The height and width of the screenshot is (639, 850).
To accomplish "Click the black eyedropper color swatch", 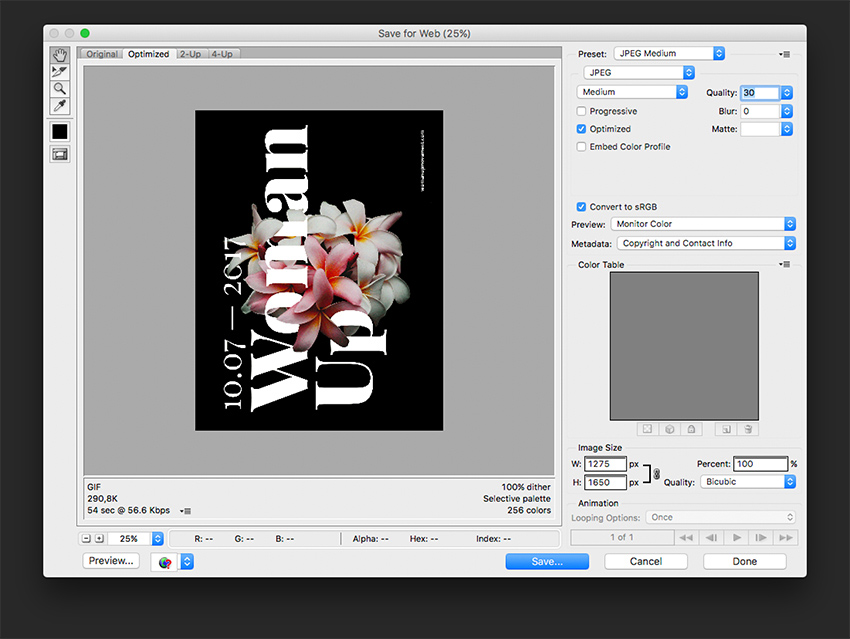I will [60, 132].
